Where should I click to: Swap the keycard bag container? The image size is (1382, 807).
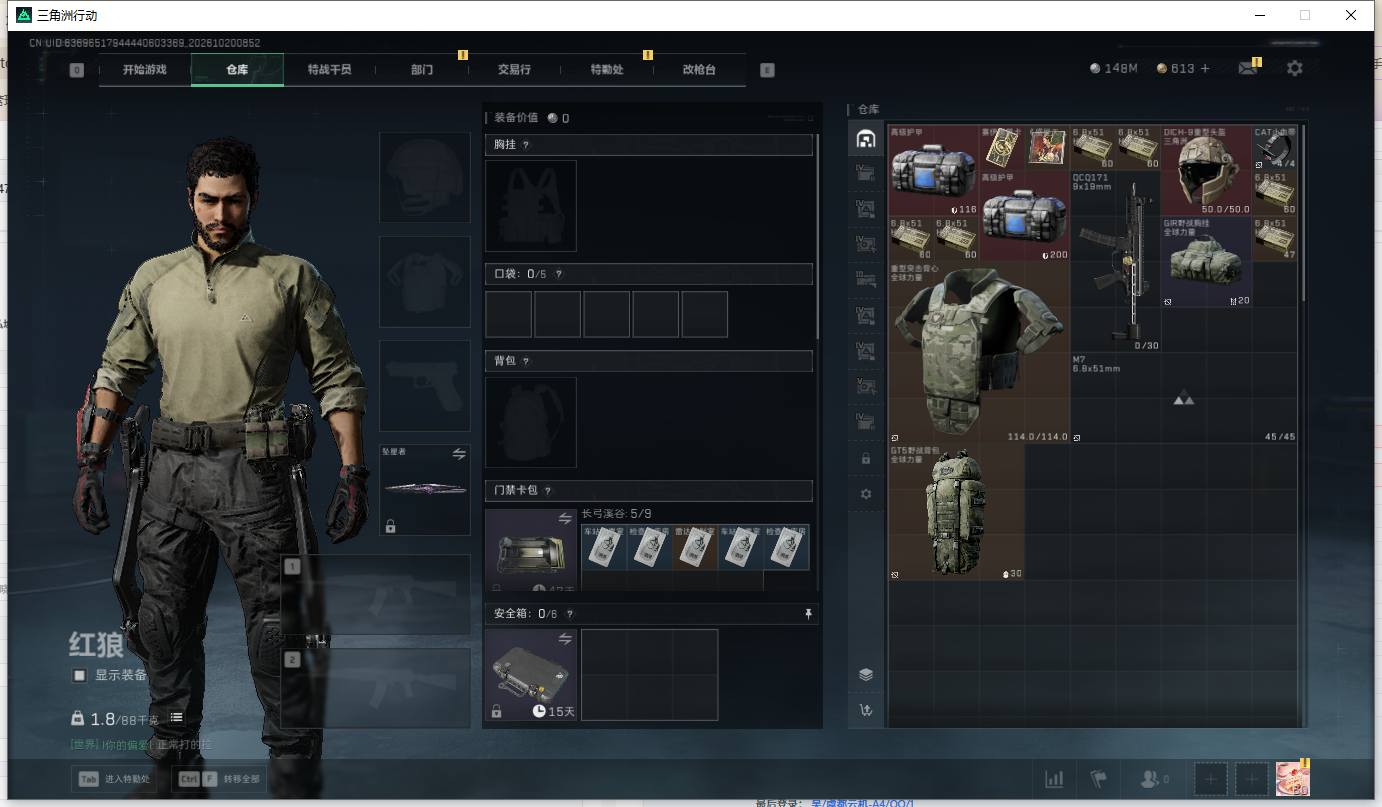tap(565, 519)
